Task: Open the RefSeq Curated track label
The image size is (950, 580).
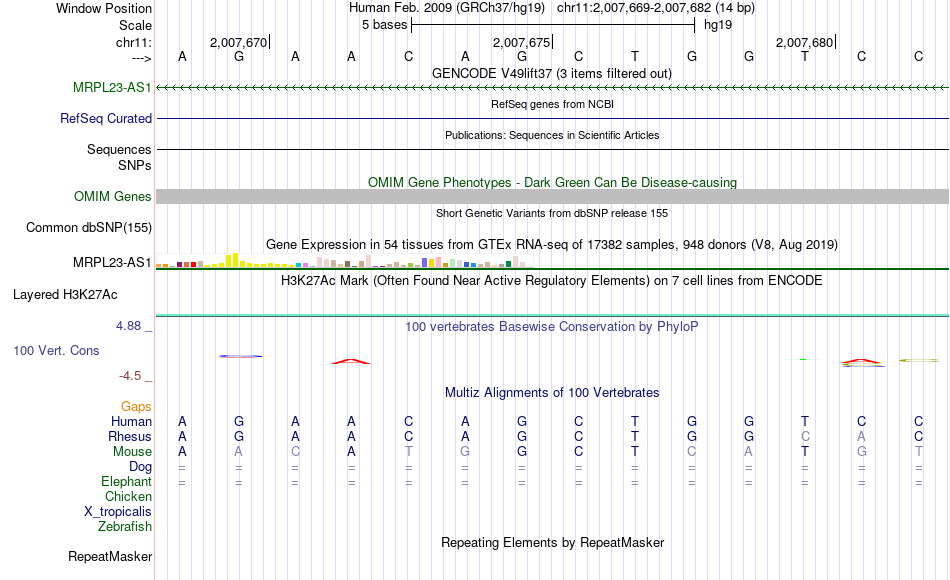Action: pos(105,118)
